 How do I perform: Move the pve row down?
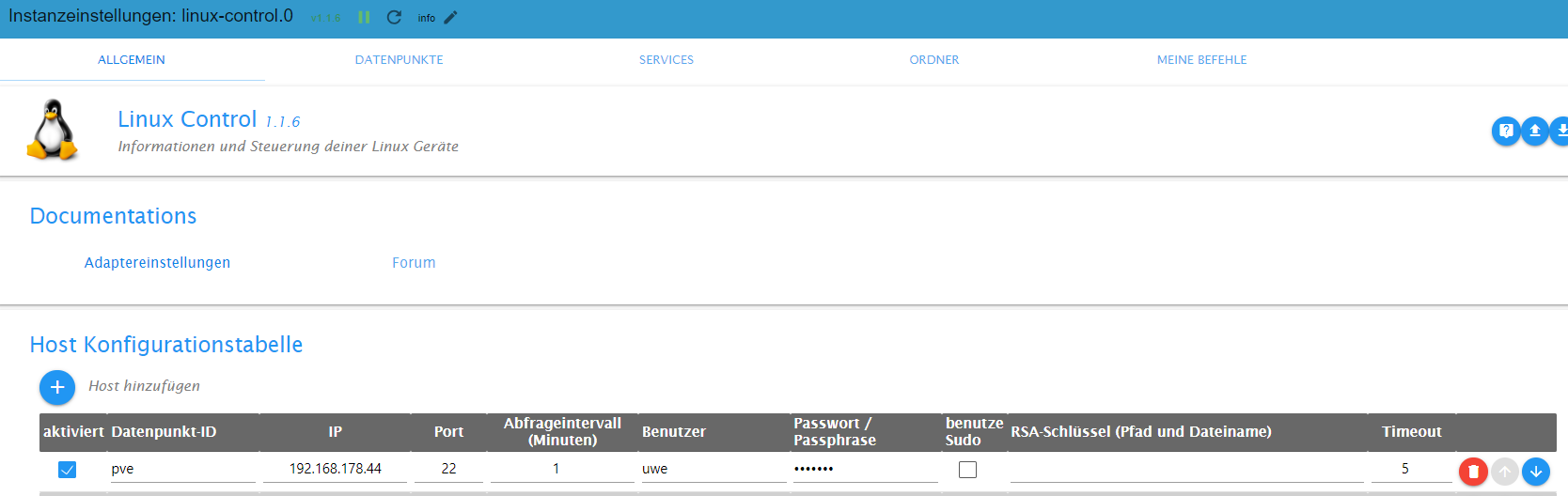coord(1536,472)
